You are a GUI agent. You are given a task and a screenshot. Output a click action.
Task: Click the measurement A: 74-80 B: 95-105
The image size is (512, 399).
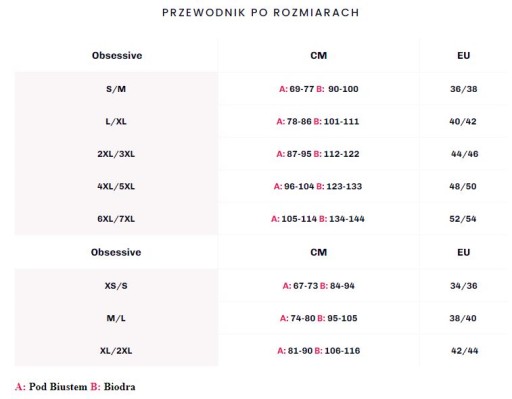pos(318,318)
